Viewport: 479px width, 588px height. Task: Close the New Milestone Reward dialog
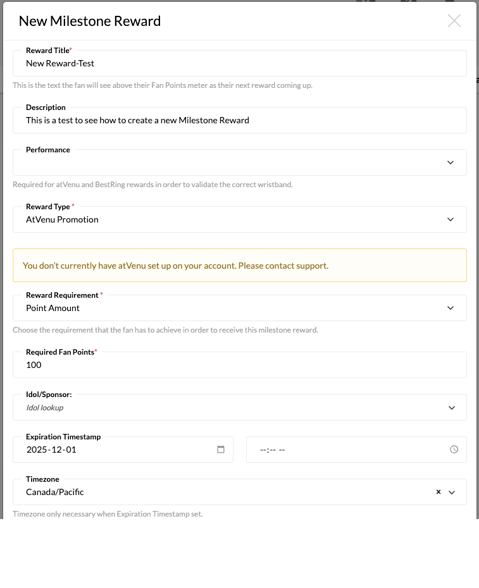tap(454, 21)
